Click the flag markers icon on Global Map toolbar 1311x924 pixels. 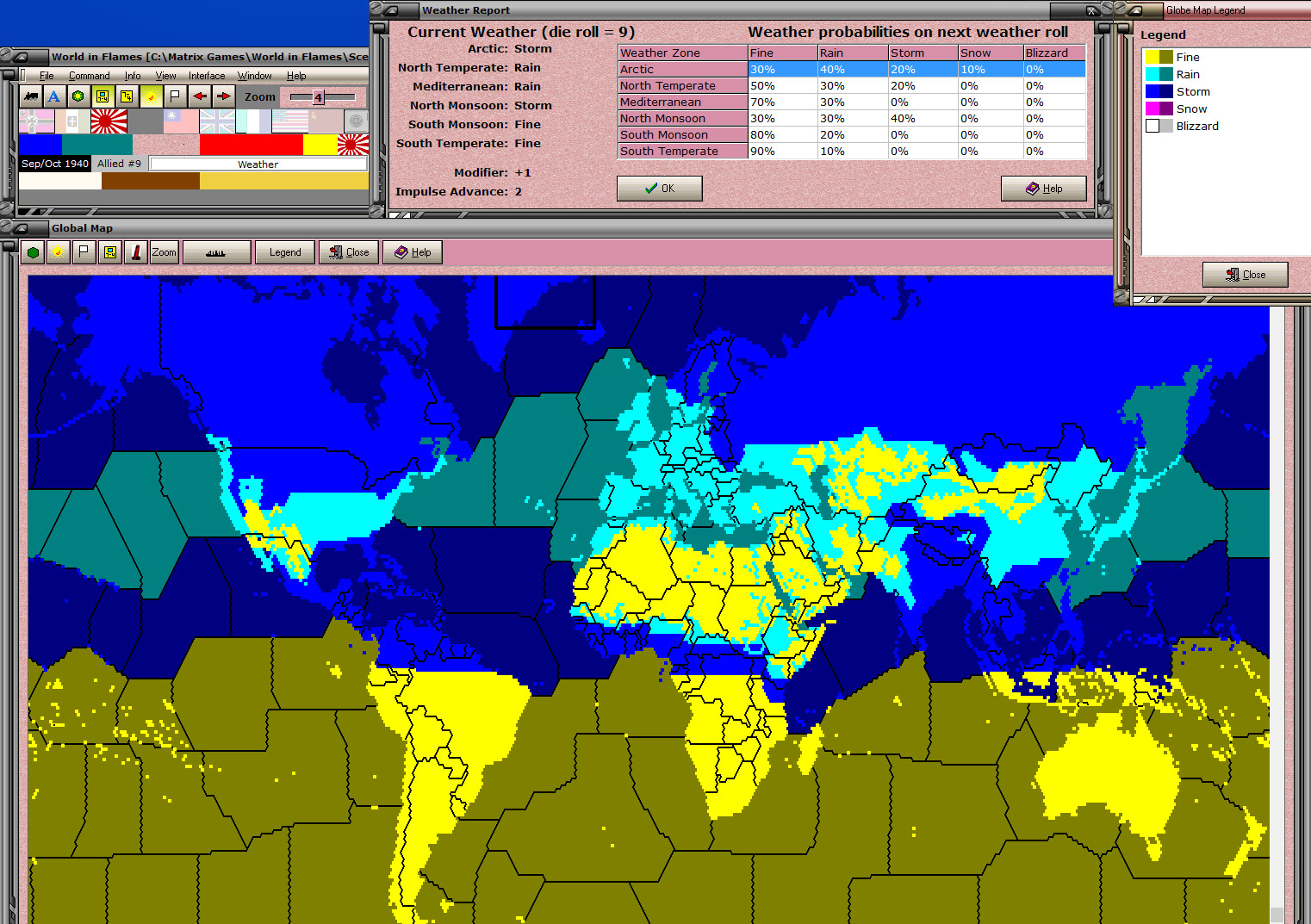tap(84, 251)
